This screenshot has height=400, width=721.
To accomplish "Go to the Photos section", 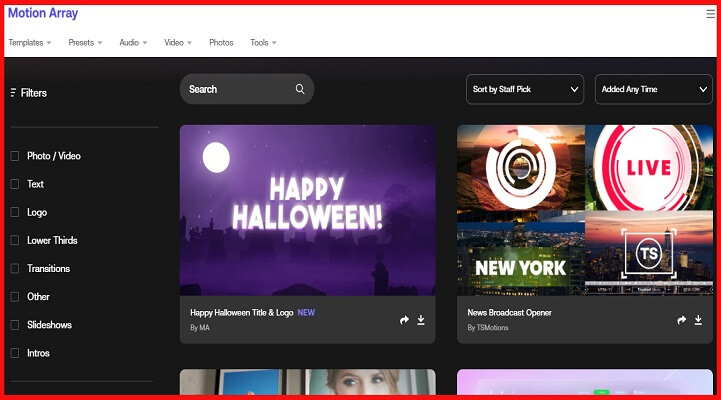I will (221, 42).
